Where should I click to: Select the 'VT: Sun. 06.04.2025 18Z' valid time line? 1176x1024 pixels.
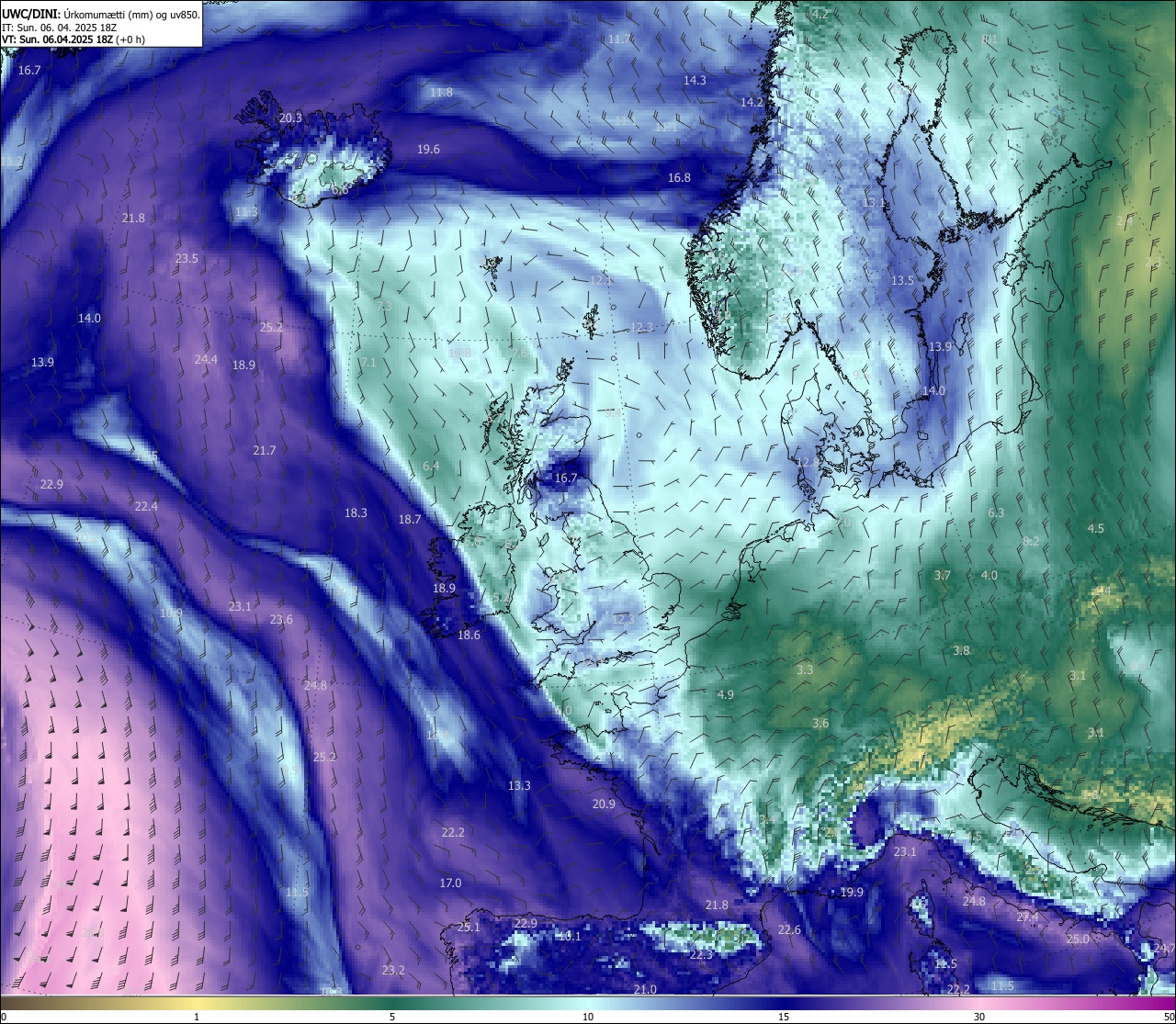click(73, 39)
